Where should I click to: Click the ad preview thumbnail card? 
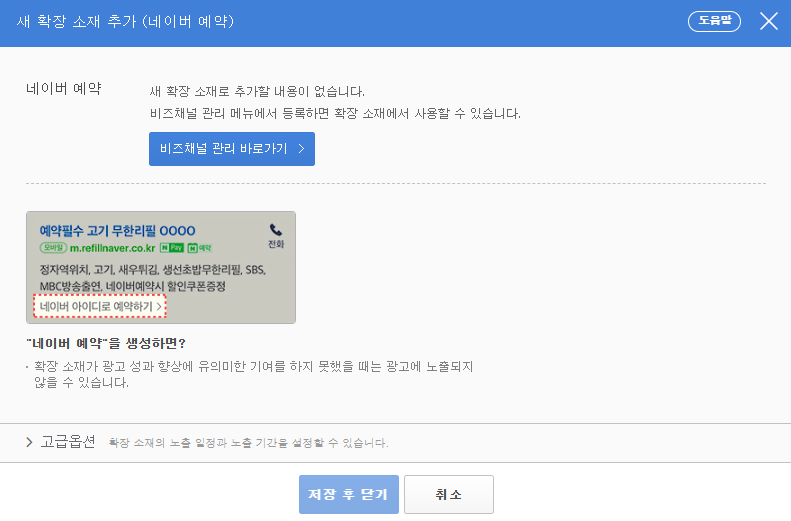[161, 267]
